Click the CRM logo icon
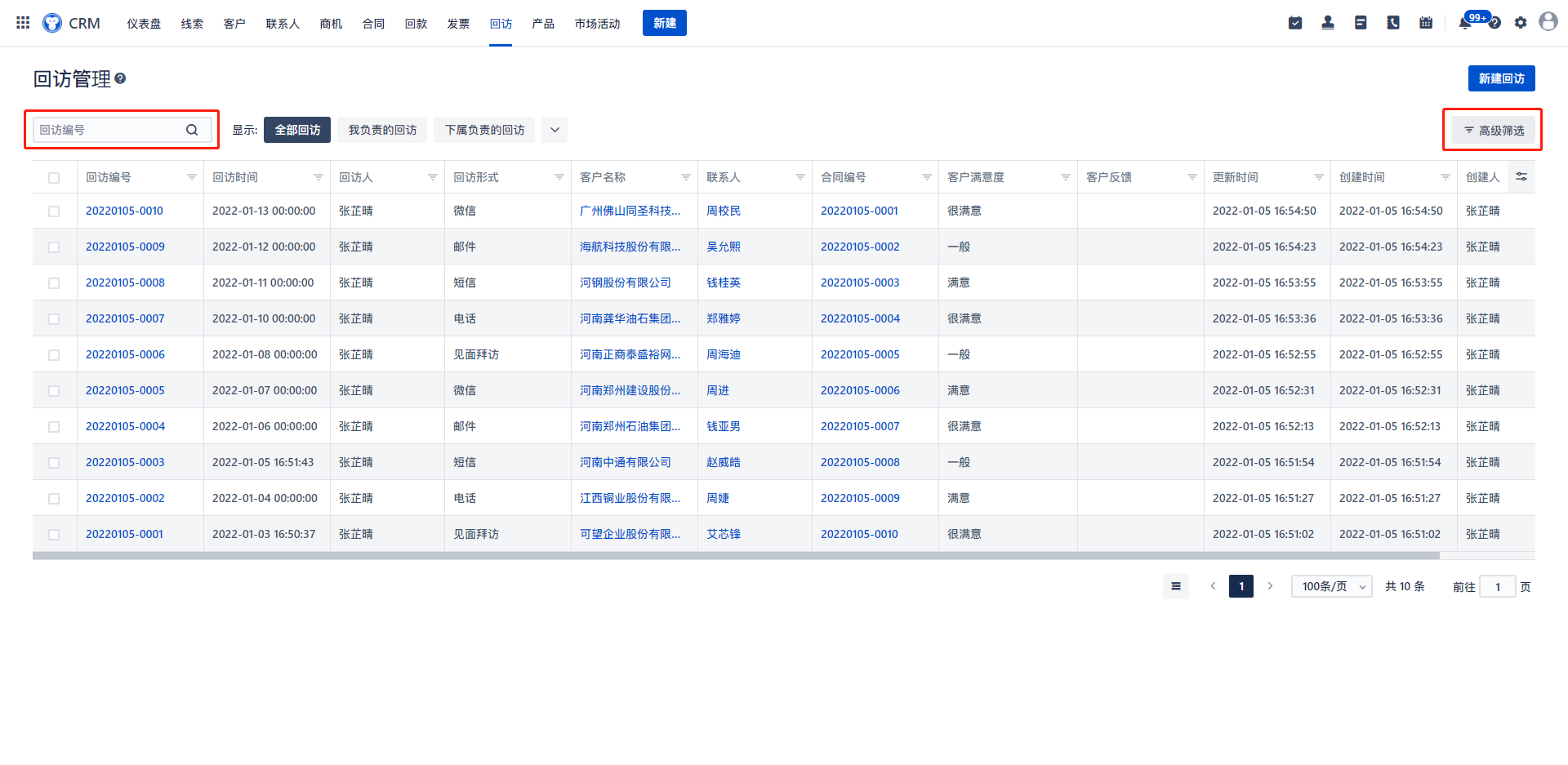 click(52, 23)
